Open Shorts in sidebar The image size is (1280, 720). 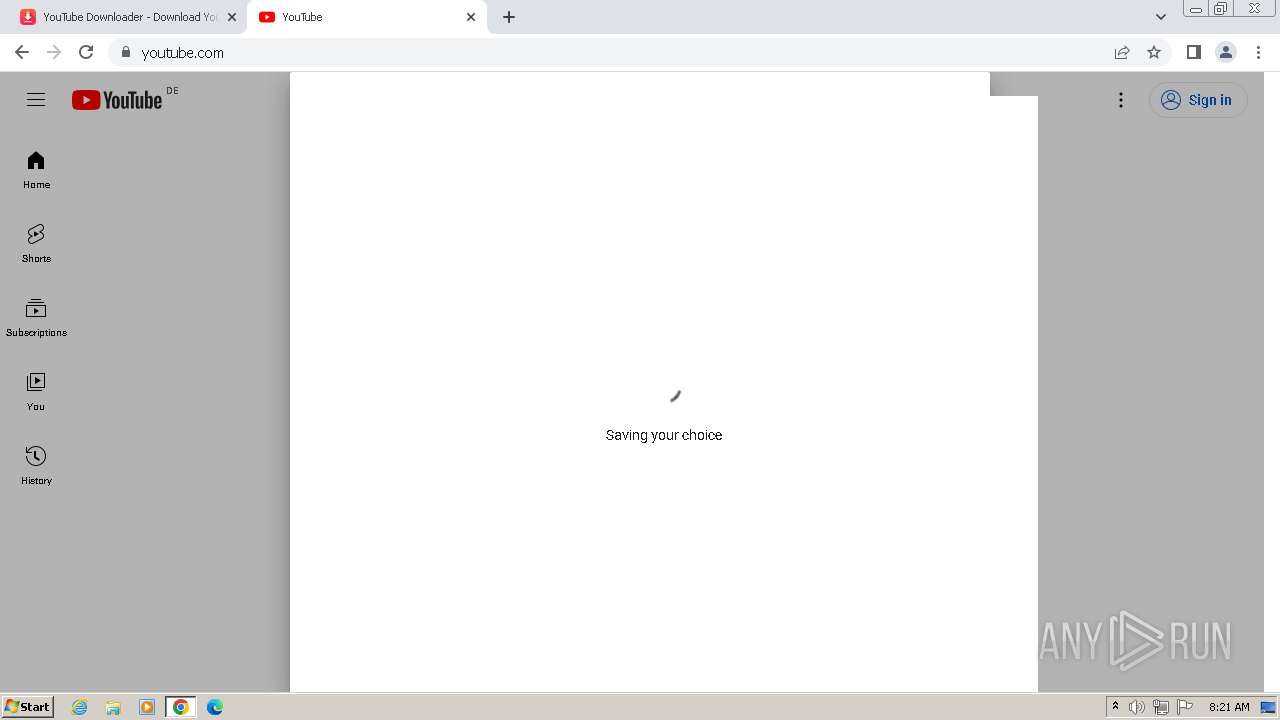coord(36,244)
